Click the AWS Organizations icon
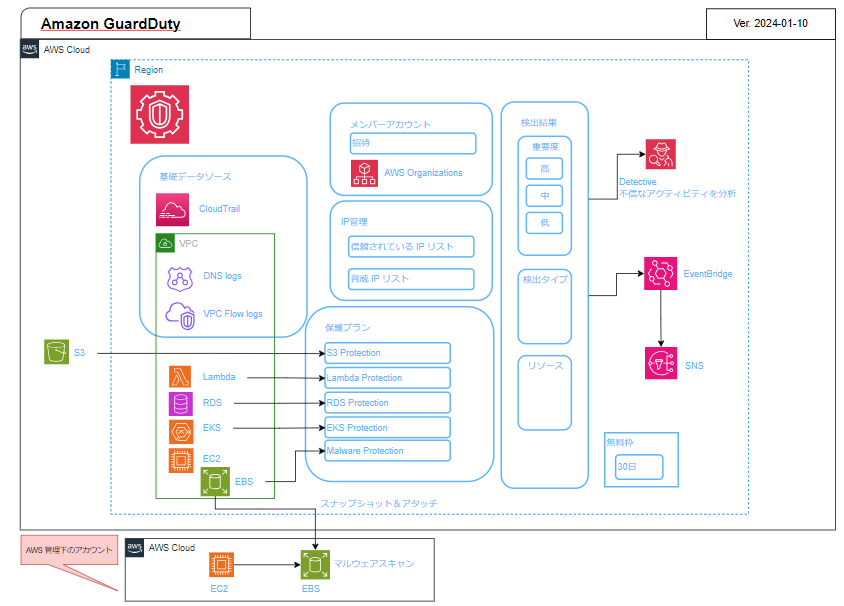 (x=364, y=172)
